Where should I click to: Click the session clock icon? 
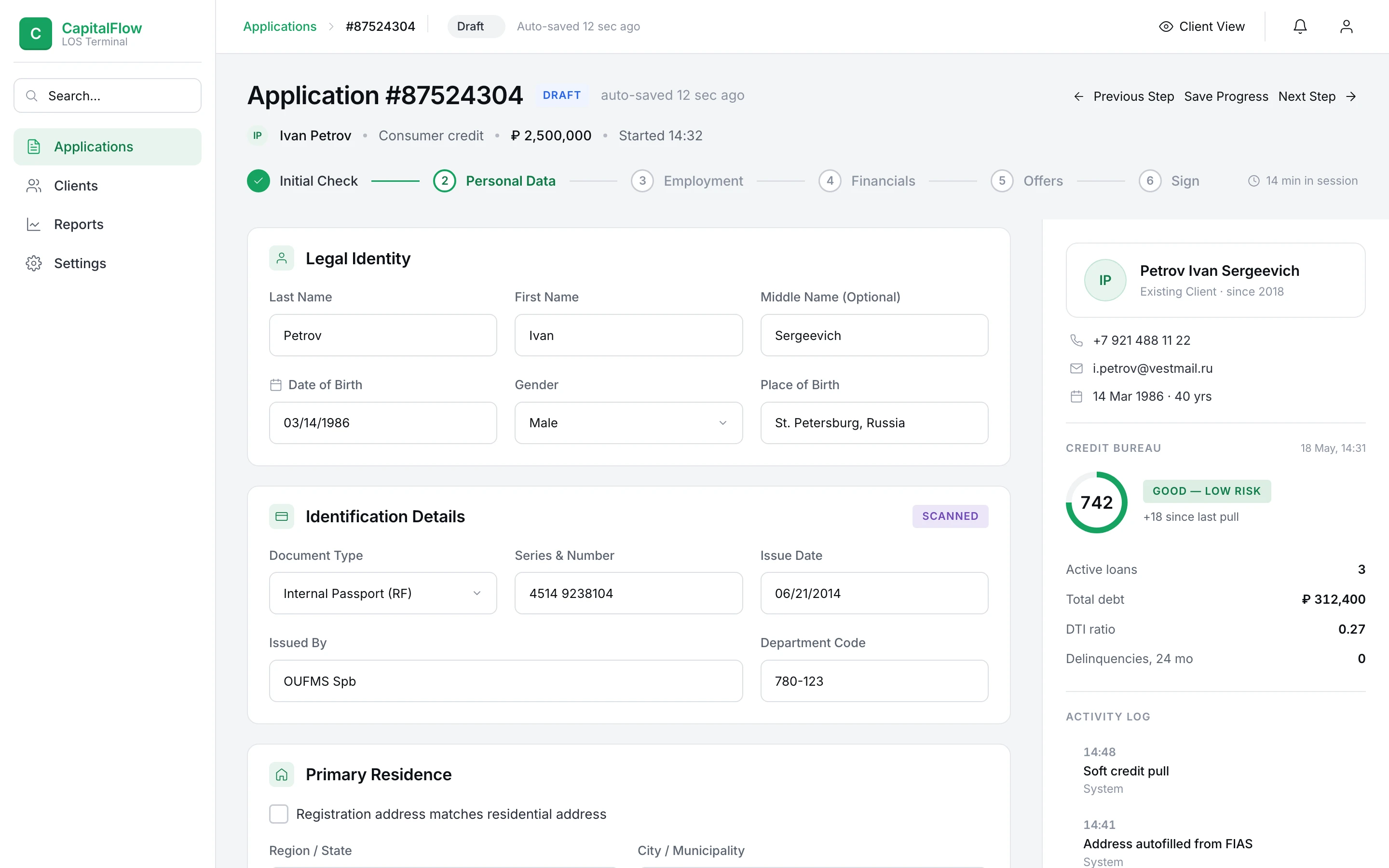pos(1253,181)
